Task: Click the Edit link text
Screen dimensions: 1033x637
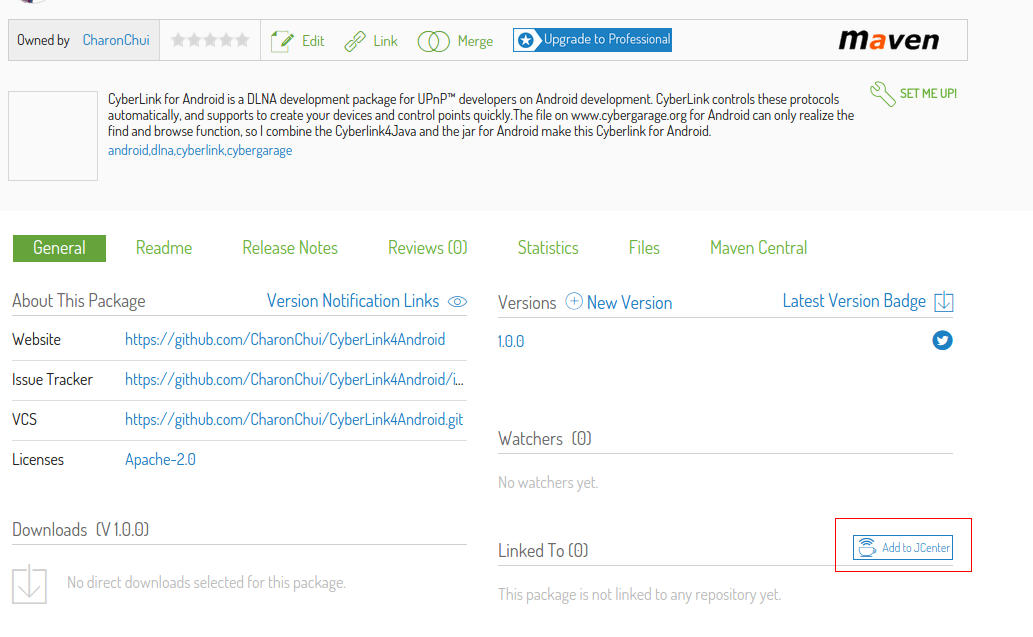Action: coord(313,41)
